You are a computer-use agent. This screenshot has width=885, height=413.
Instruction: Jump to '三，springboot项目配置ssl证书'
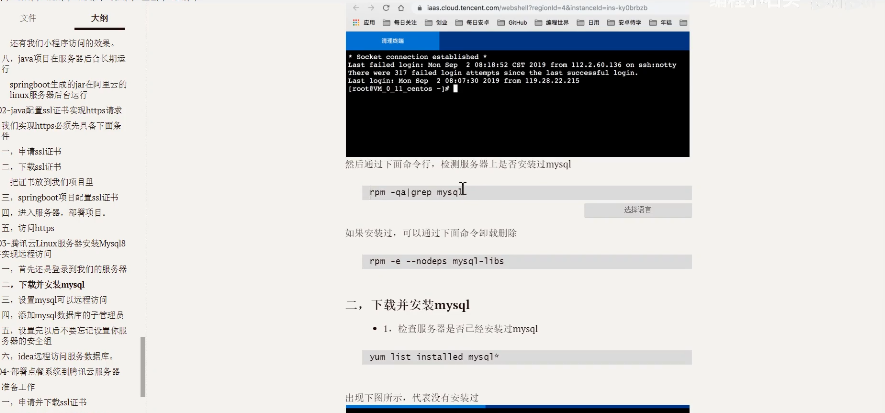[60, 197]
